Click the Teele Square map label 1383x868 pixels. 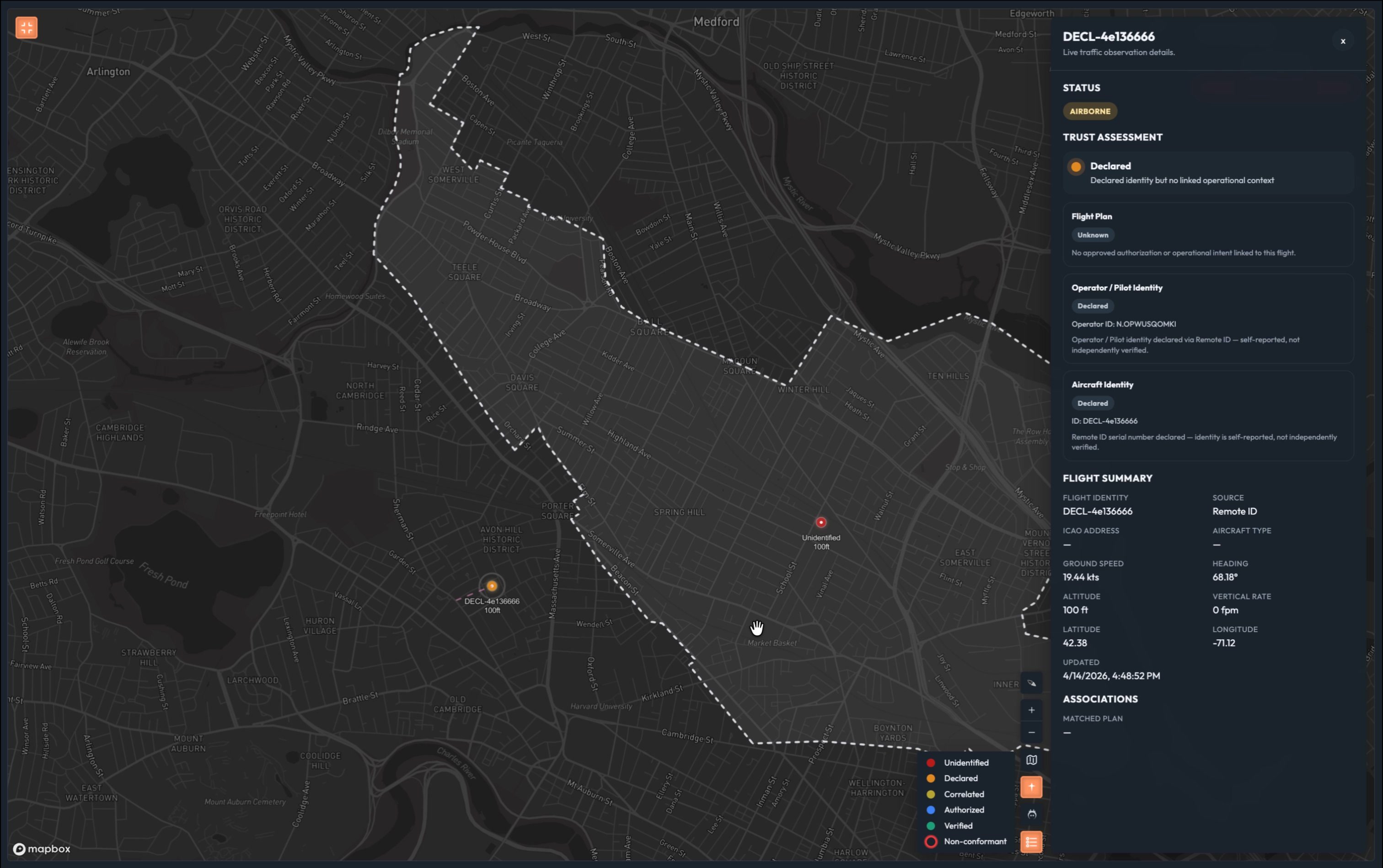(x=464, y=272)
